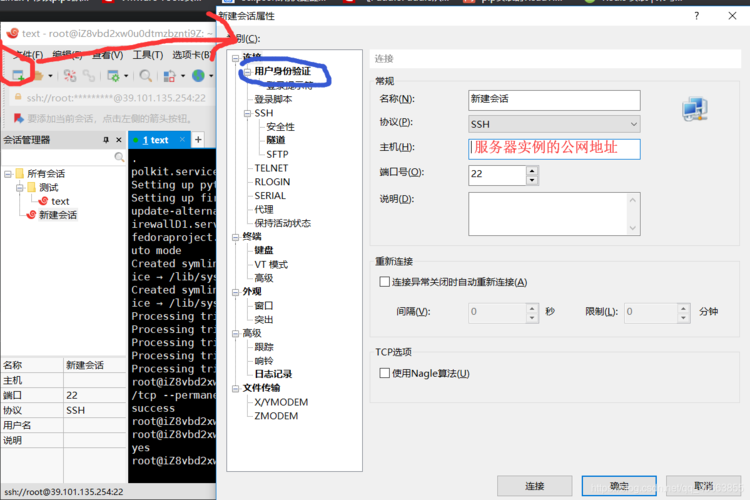Screen dimensions: 750x500
Task: Select 登录脚本 in the category tree
Action: coord(273,100)
